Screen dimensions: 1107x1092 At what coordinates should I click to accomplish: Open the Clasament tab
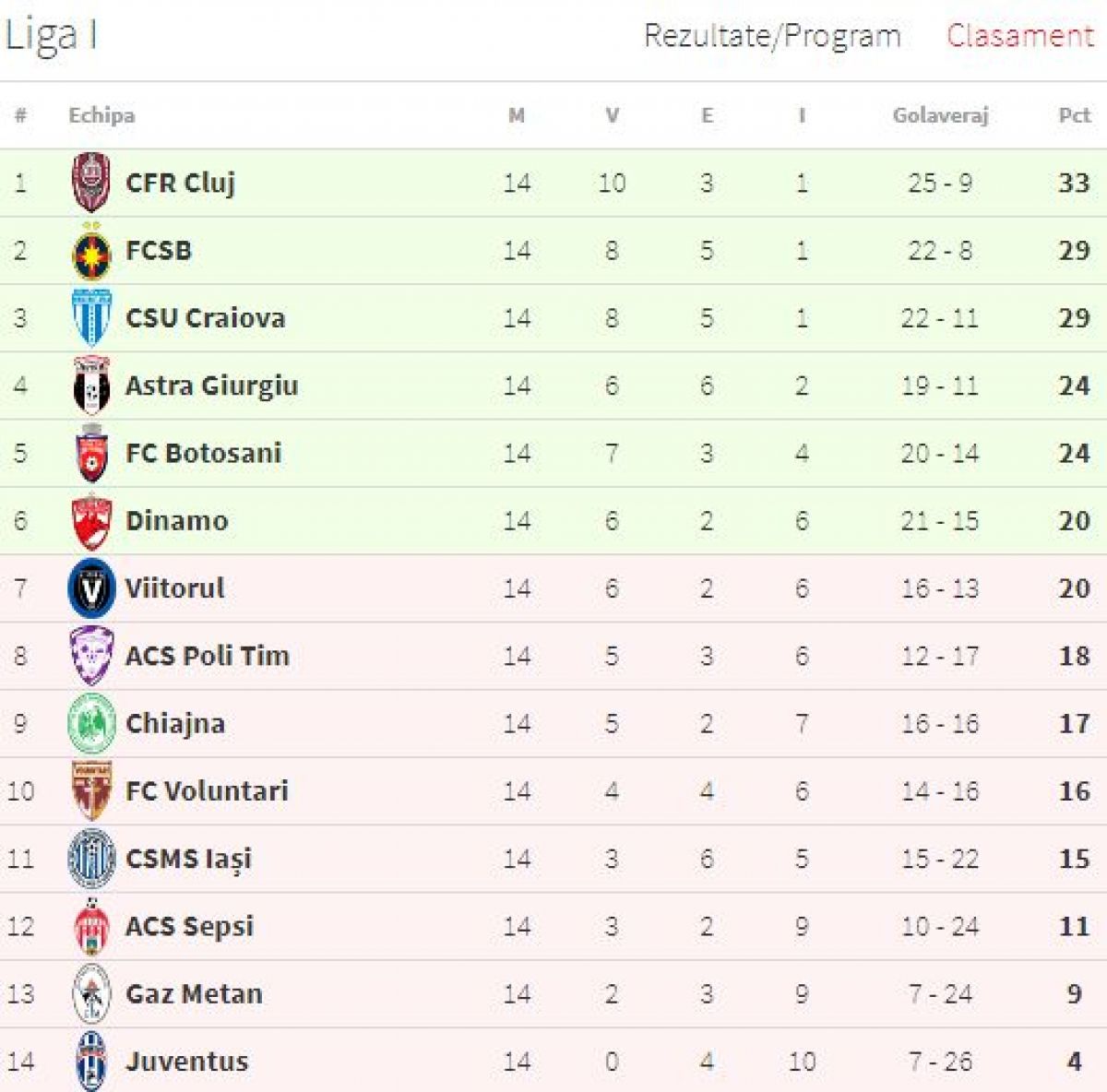pos(1019,36)
